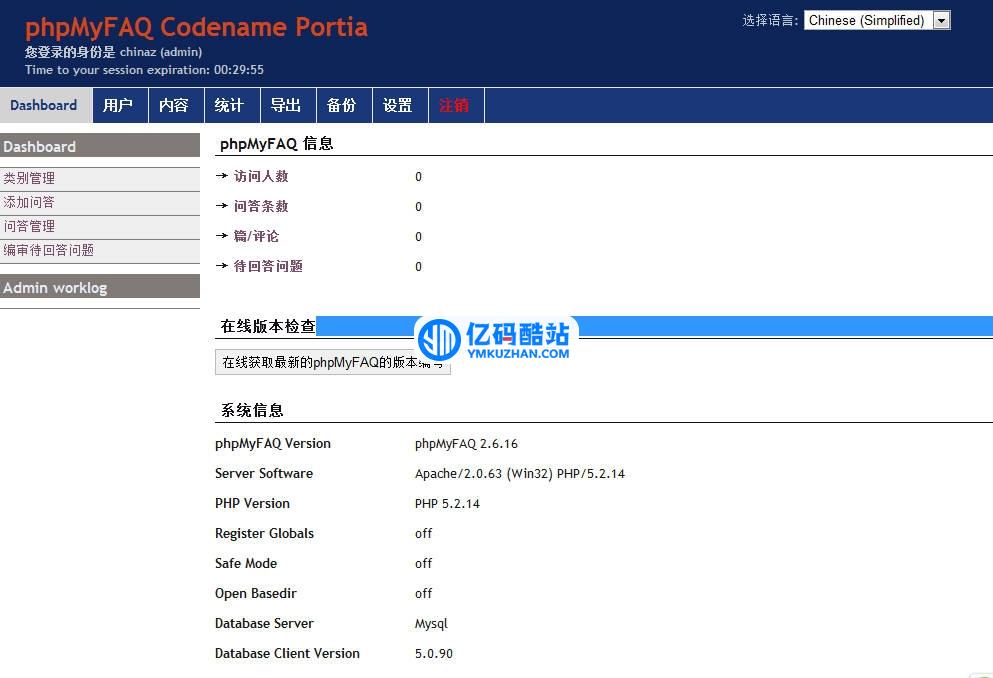Image resolution: width=993 pixels, height=678 pixels.
Task: Open 类别管理 in the sidebar
Action: pos(29,178)
